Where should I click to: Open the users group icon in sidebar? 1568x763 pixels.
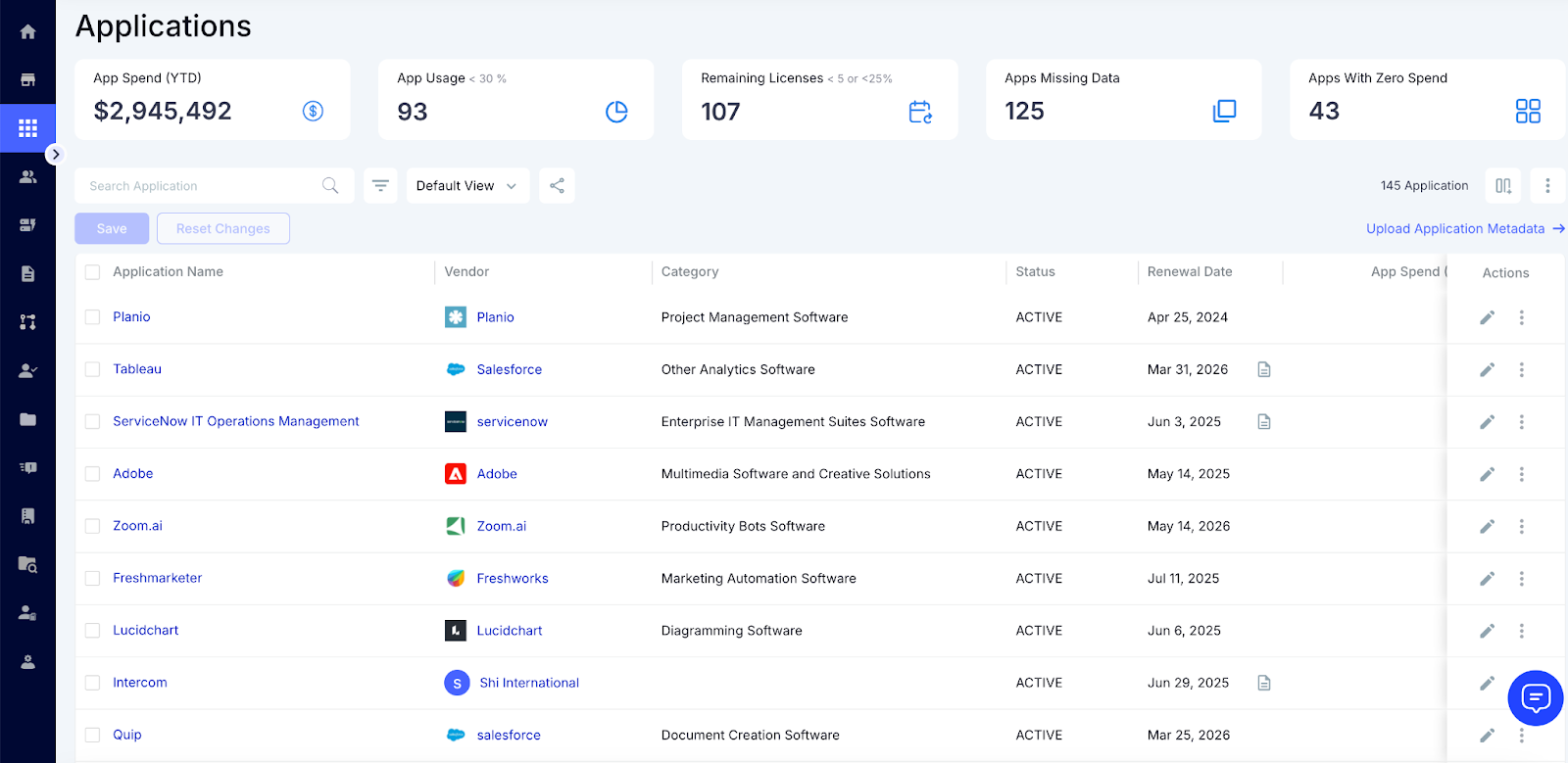(x=27, y=176)
